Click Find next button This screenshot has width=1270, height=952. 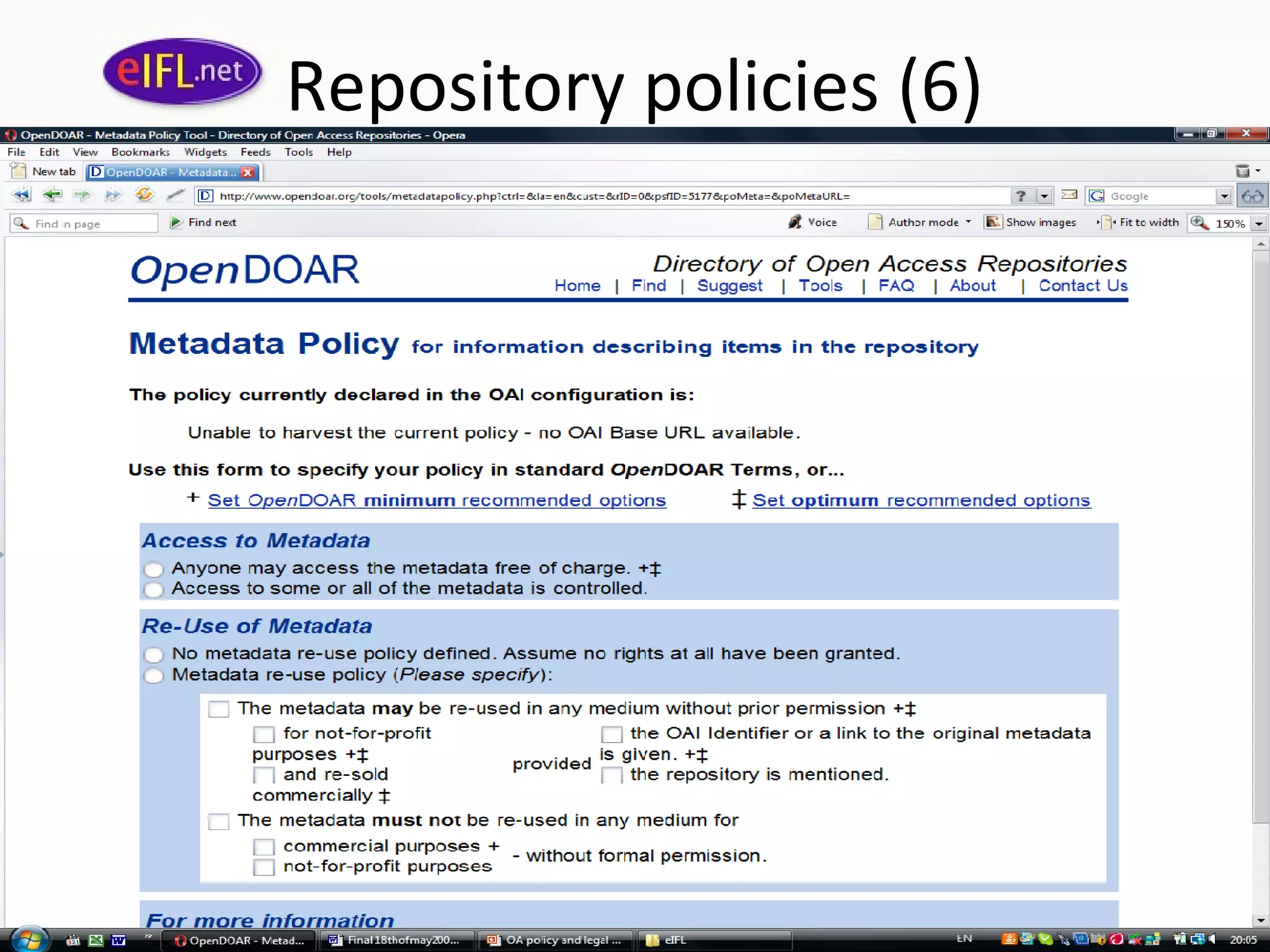pyautogui.click(x=203, y=222)
